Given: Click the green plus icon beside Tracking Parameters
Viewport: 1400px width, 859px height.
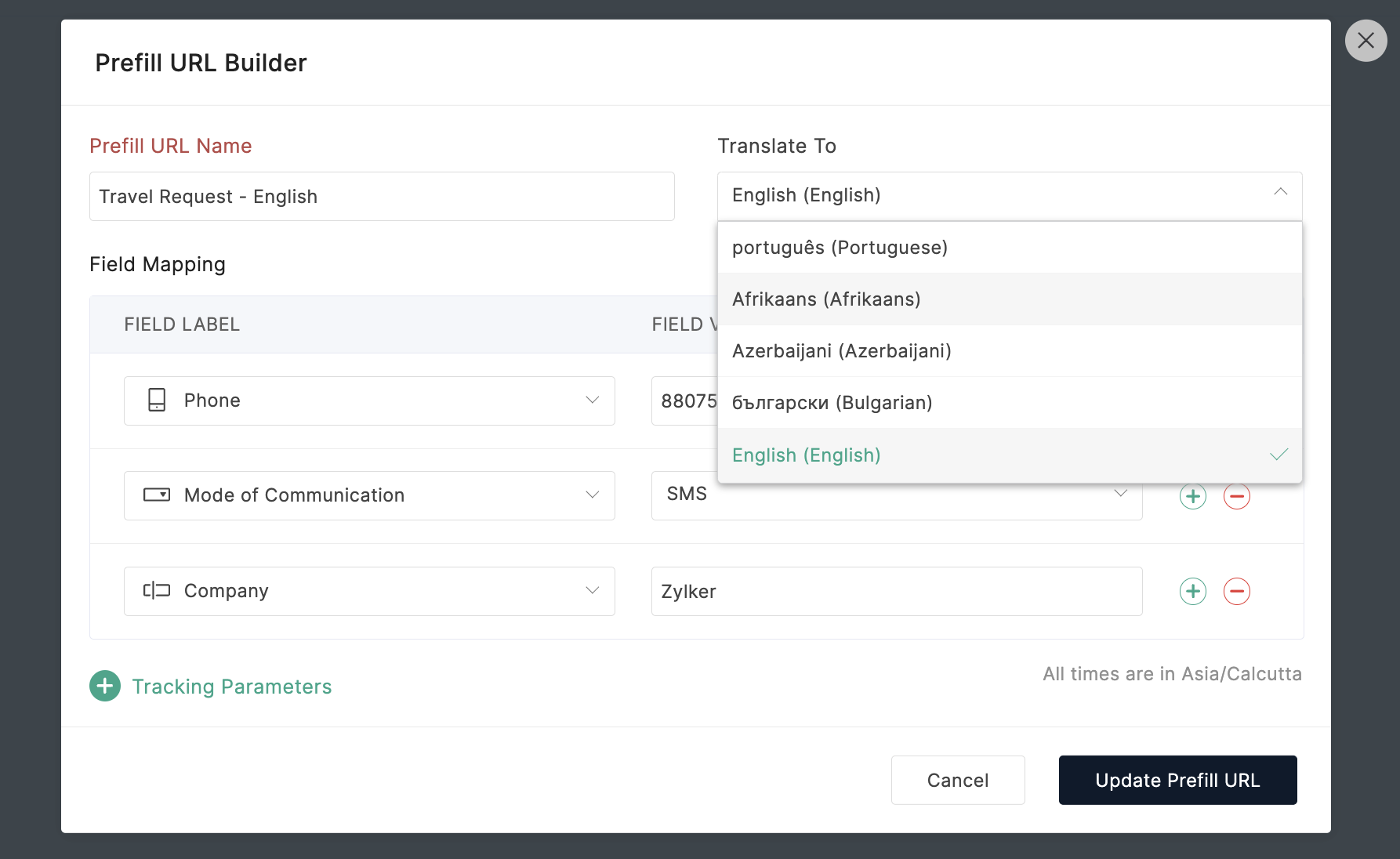Looking at the screenshot, I should click(105, 686).
